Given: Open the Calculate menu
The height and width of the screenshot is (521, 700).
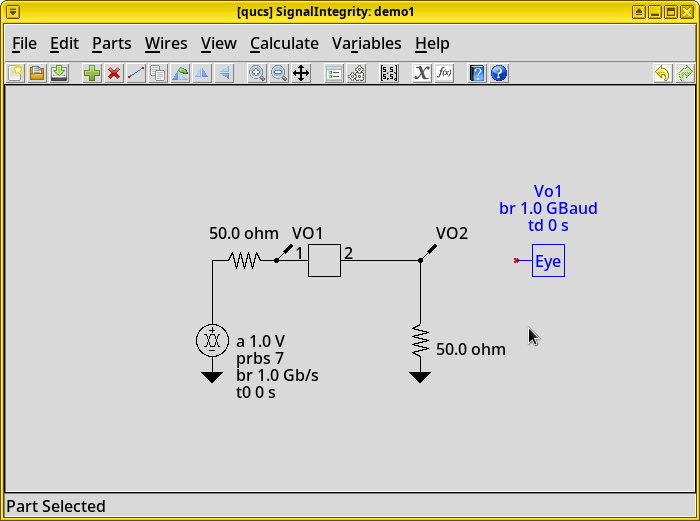Looking at the screenshot, I should point(284,43).
